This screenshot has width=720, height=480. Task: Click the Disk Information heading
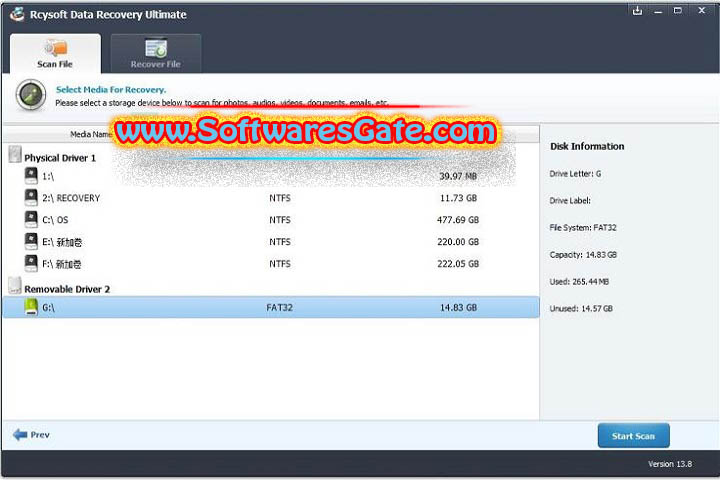pos(587,146)
